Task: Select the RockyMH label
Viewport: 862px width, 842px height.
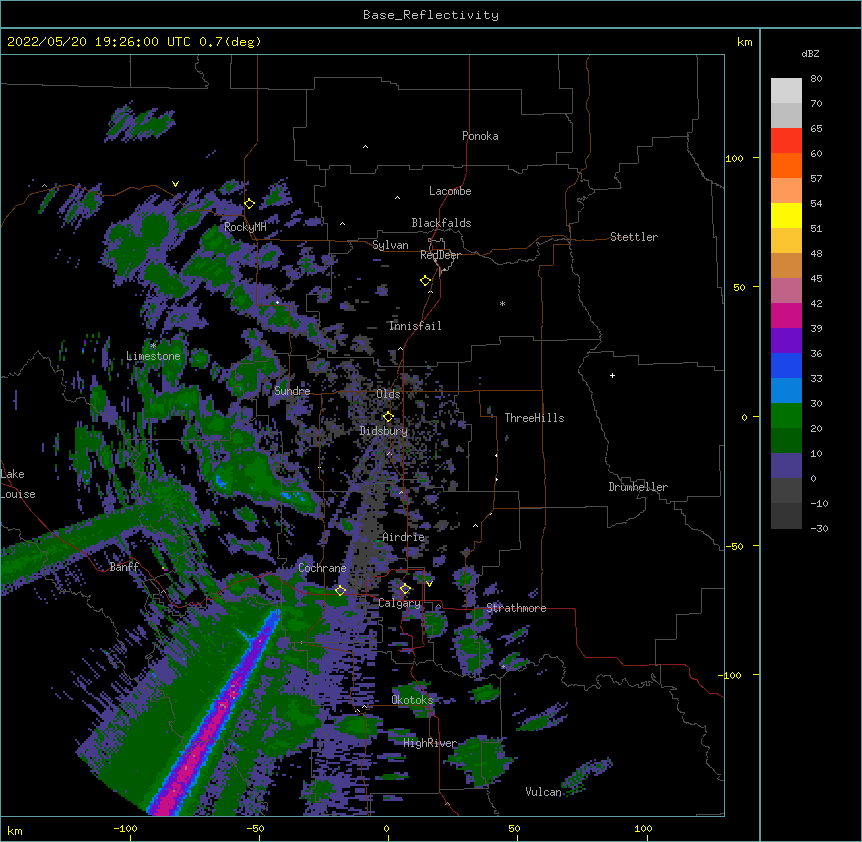Action: pos(245,227)
